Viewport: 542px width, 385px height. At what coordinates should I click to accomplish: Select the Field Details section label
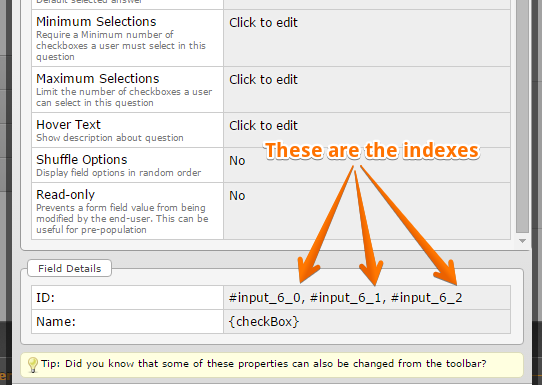[x=69, y=269]
